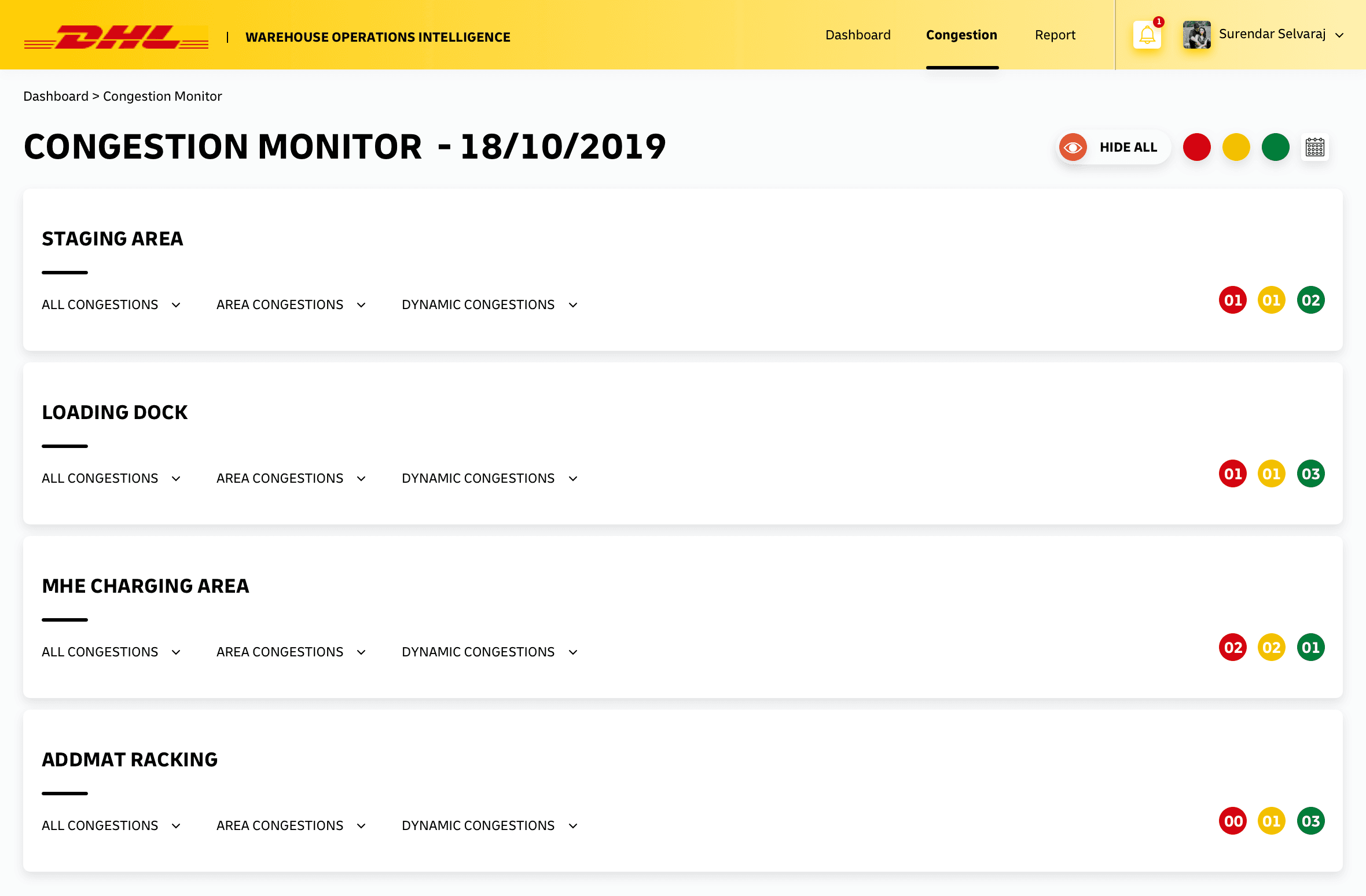
Task: Expand Dynamic Congestions in Addmat Racking
Action: tap(490, 825)
